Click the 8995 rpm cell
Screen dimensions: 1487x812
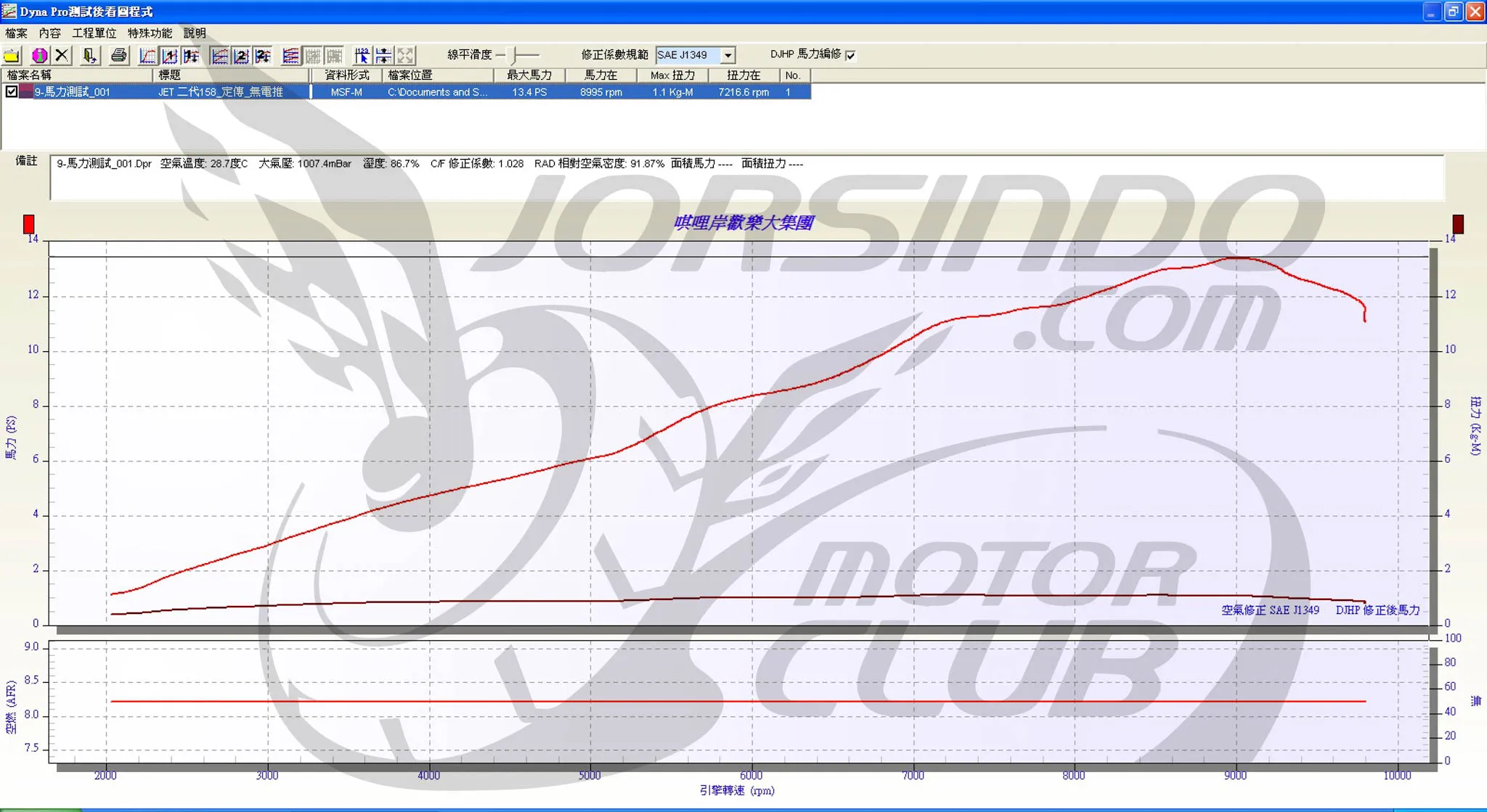coord(601,92)
